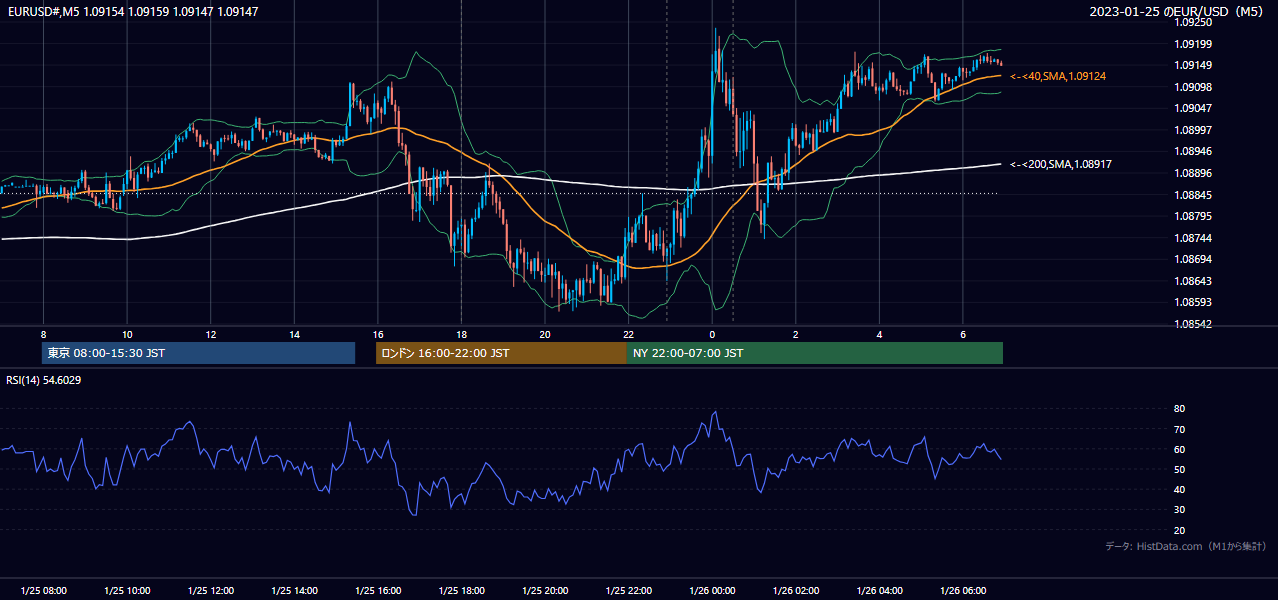This screenshot has height=600, width=1278.
Task: Click the 1/26 02:00 bottom time label
Action: pos(796,591)
